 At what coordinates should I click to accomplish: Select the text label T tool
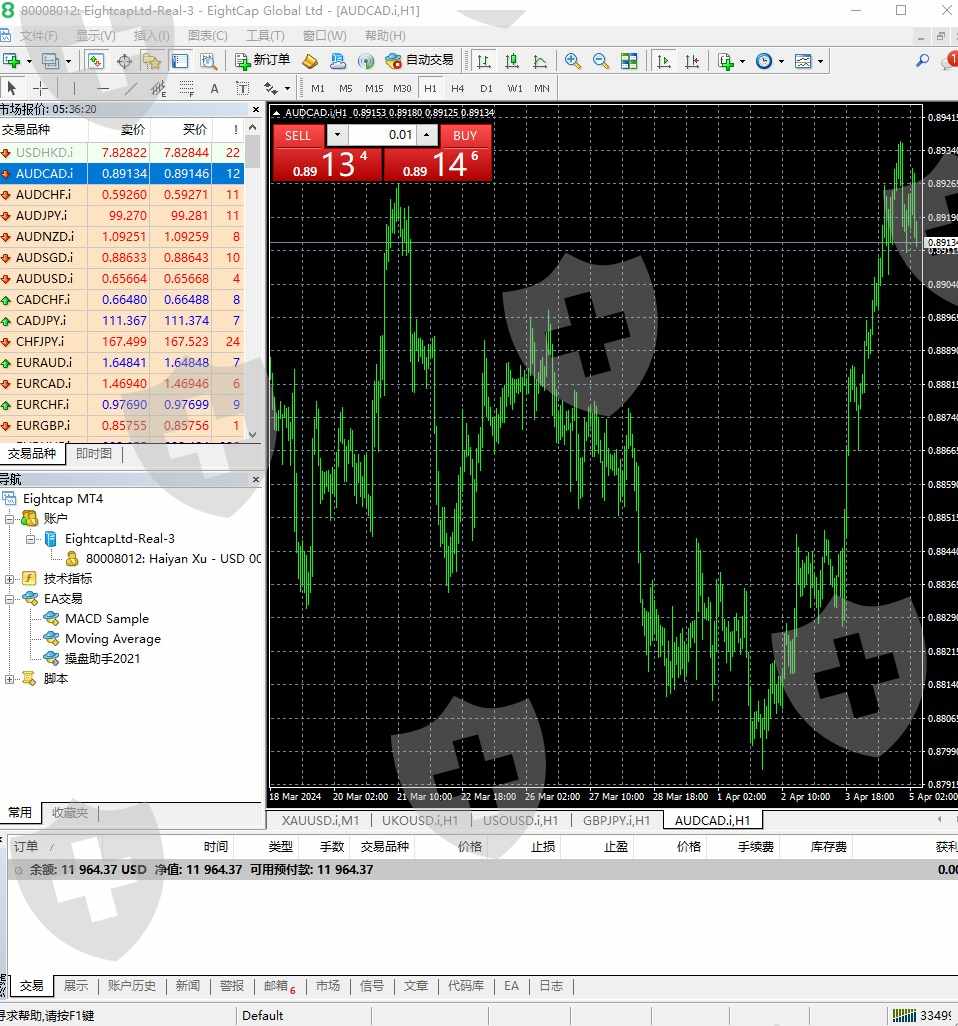pyautogui.click(x=242, y=88)
